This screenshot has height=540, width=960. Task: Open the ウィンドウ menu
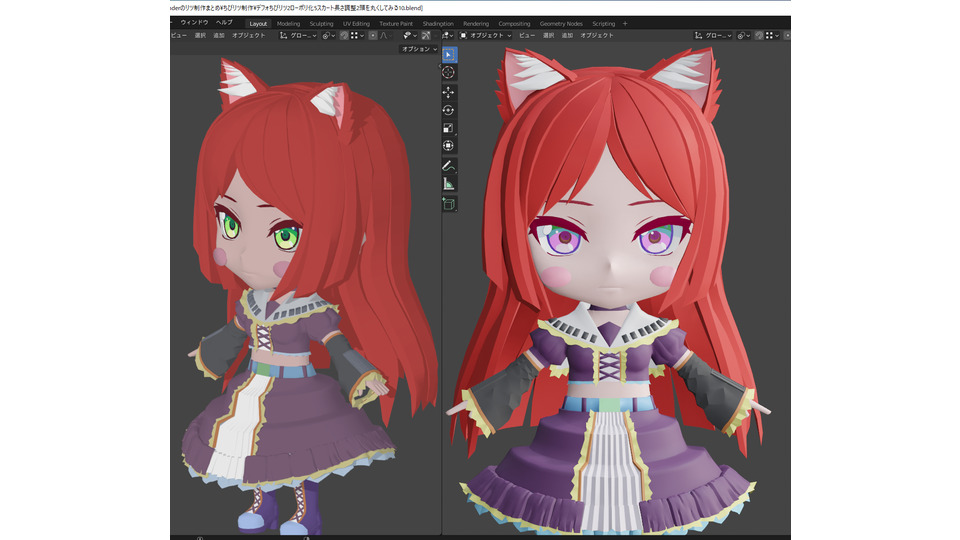click(194, 22)
